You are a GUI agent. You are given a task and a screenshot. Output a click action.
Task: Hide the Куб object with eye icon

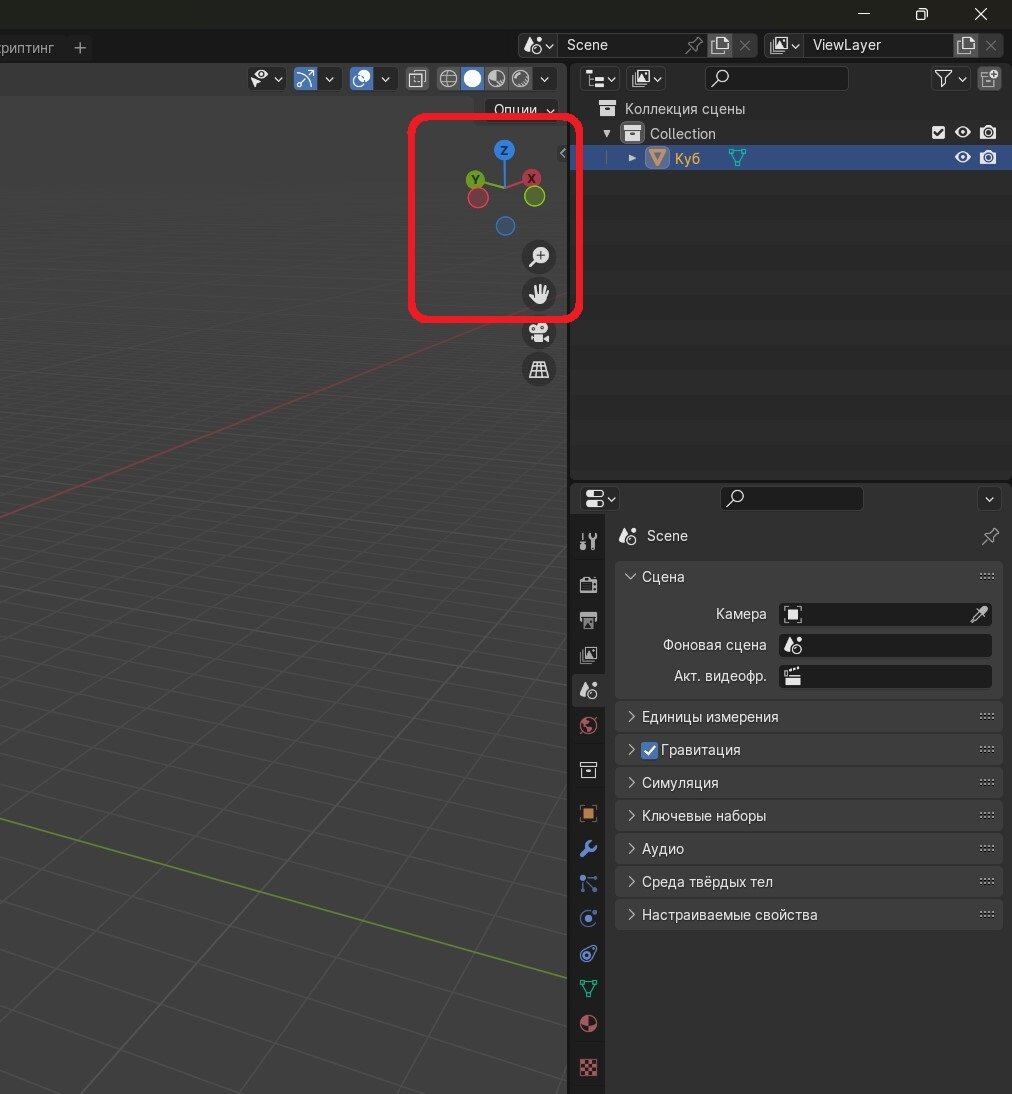[x=962, y=158]
